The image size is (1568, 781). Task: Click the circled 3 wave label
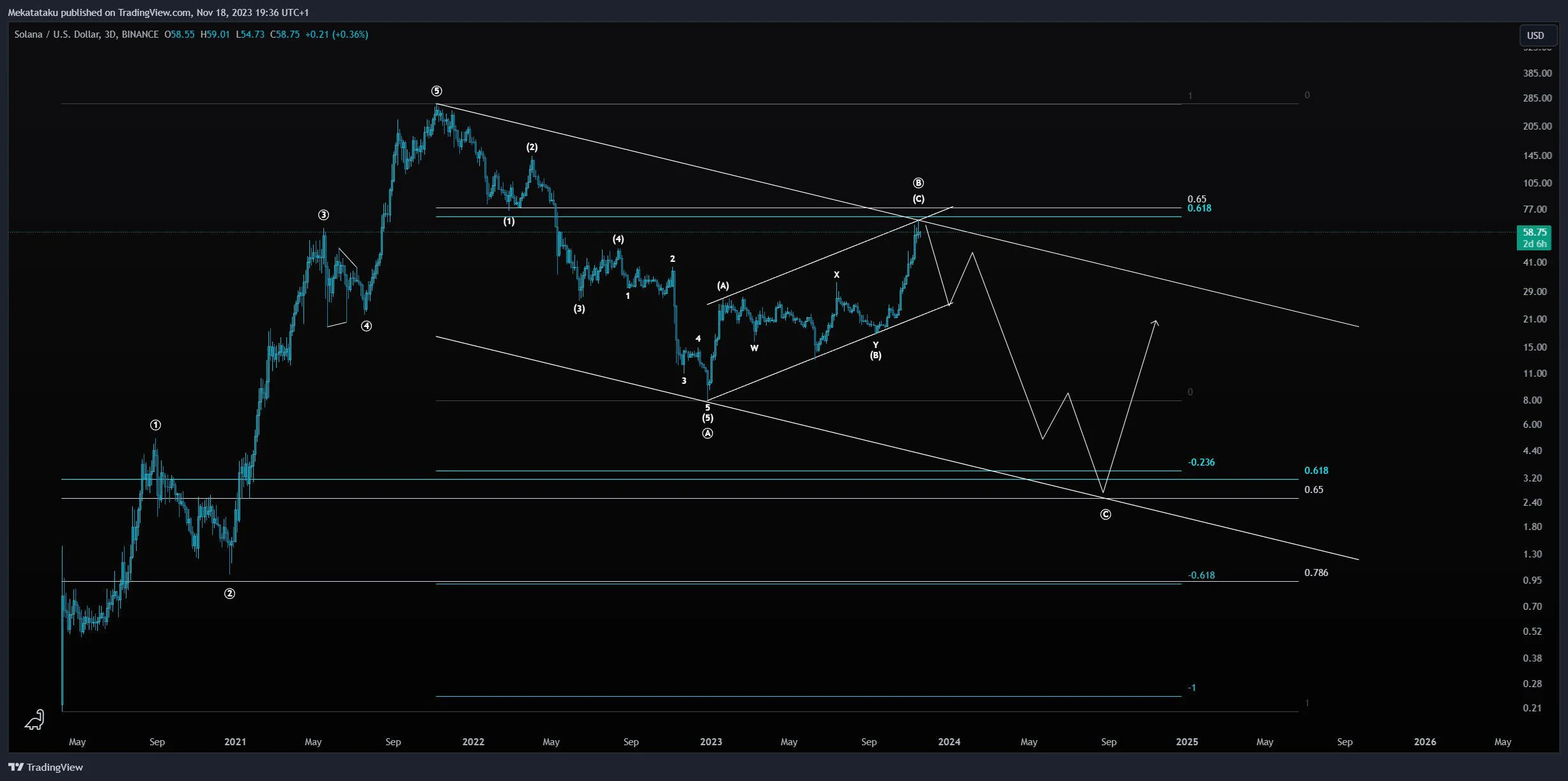pyautogui.click(x=324, y=215)
